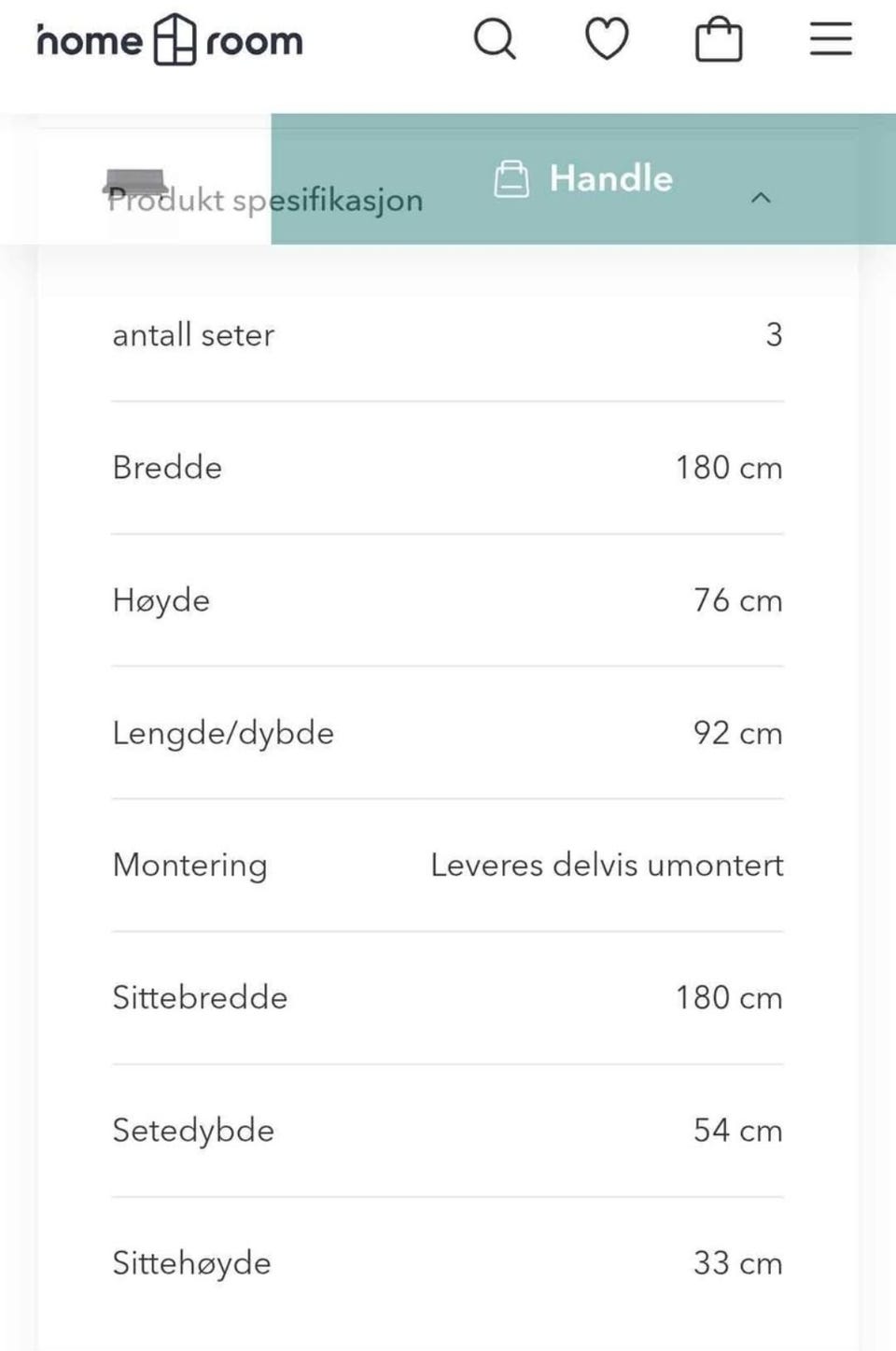896x1351 pixels.
Task: Click the antall seter label
Action: (x=193, y=334)
